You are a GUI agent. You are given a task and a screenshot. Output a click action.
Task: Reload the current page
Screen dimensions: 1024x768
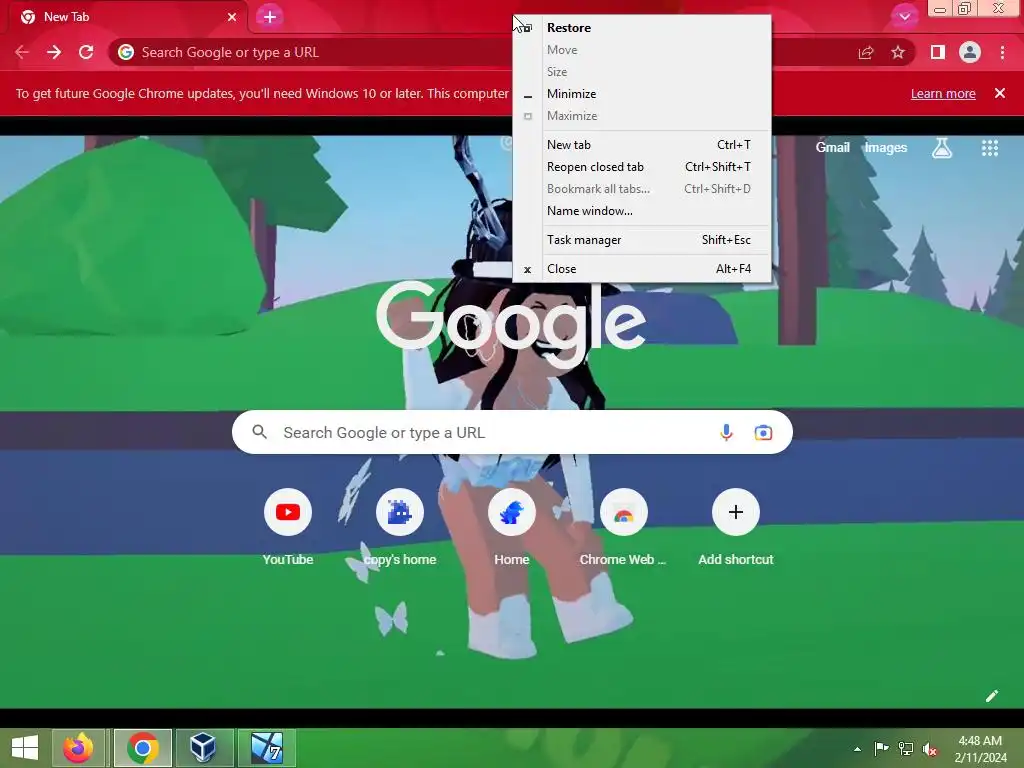pyautogui.click(x=86, y=52)
